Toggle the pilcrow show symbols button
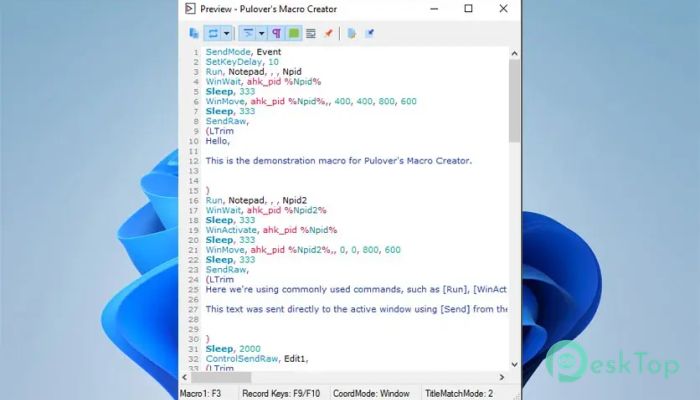 click(x=276, y=33)
